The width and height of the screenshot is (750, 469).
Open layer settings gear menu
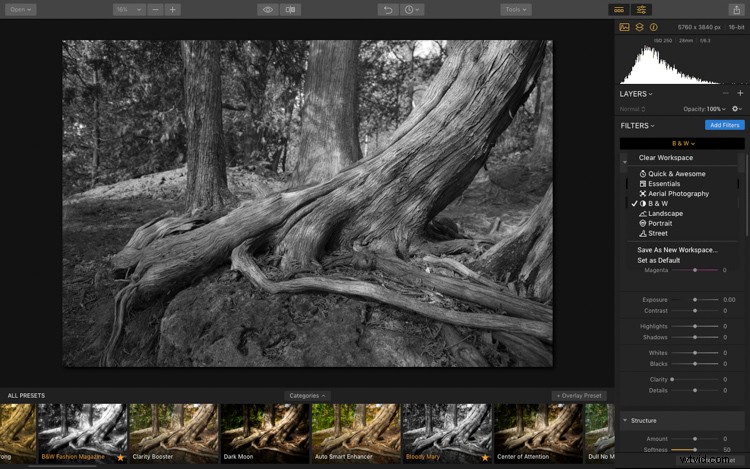(737, 109)
